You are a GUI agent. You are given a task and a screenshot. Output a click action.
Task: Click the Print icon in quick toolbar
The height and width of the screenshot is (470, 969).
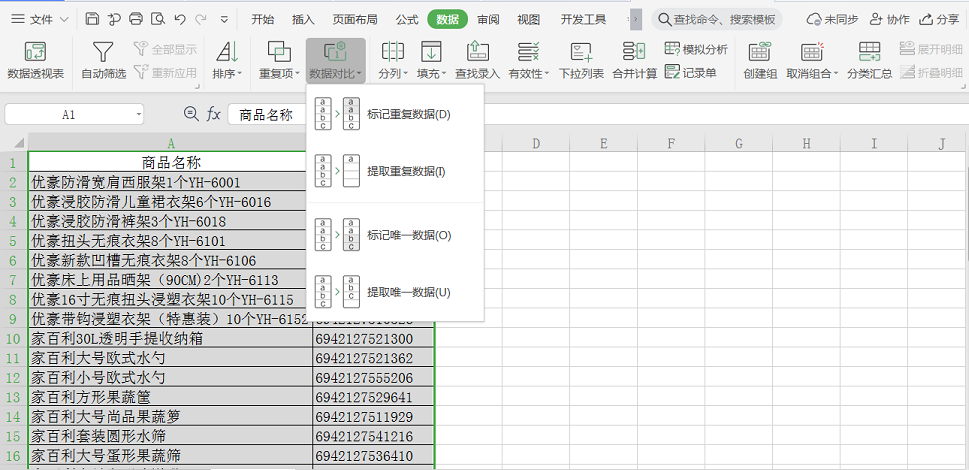(x=136, y=19)
